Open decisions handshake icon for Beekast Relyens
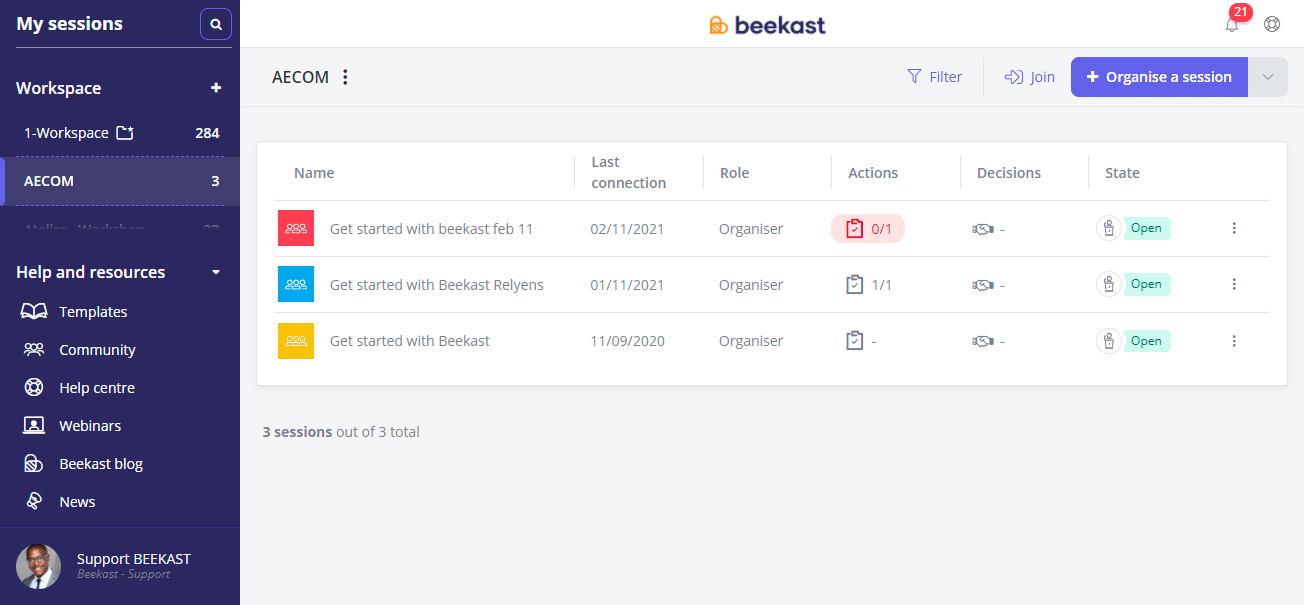This screenshot has height=605, width=1304. 983,285
